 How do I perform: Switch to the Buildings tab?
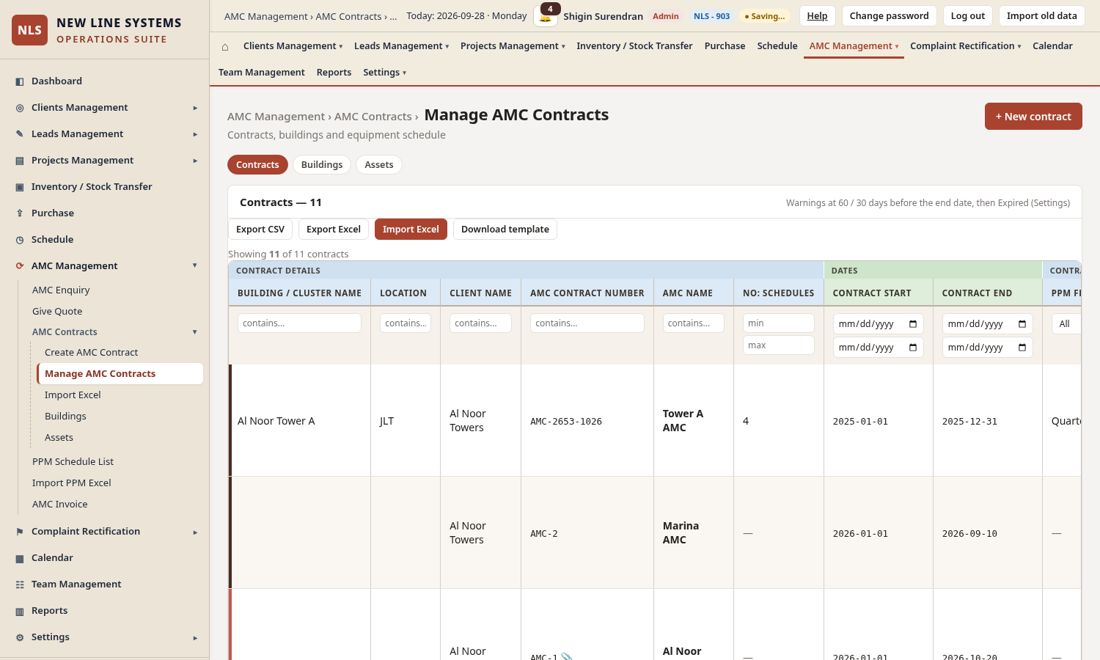322,165
